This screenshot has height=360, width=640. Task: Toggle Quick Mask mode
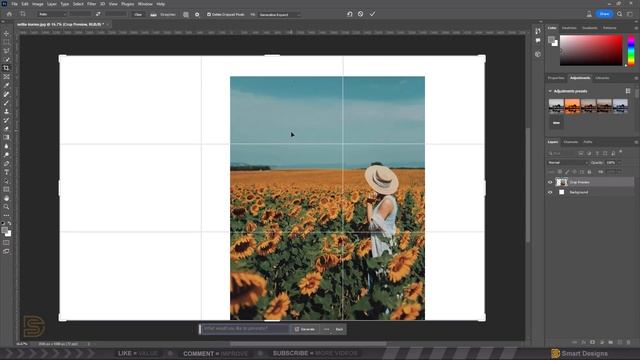pyautogui.click(x=6, y=242)
